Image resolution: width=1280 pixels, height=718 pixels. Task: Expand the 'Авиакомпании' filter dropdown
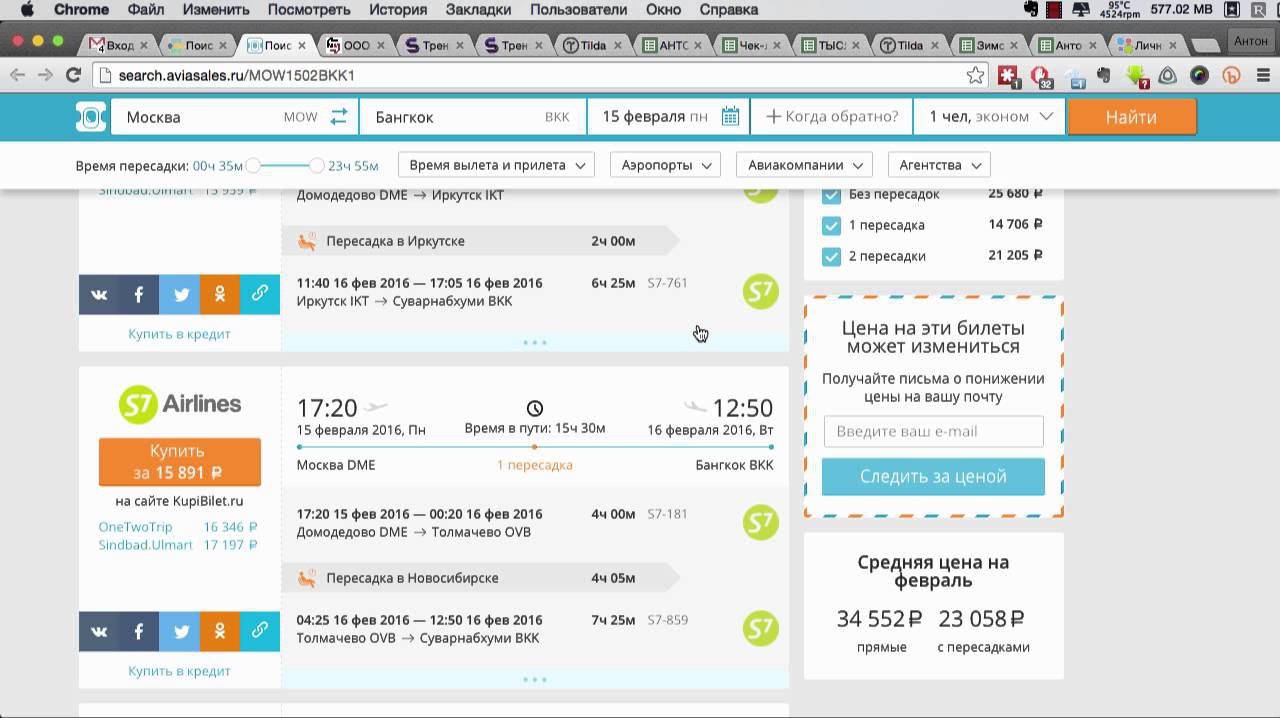click(x=804, y=165)
